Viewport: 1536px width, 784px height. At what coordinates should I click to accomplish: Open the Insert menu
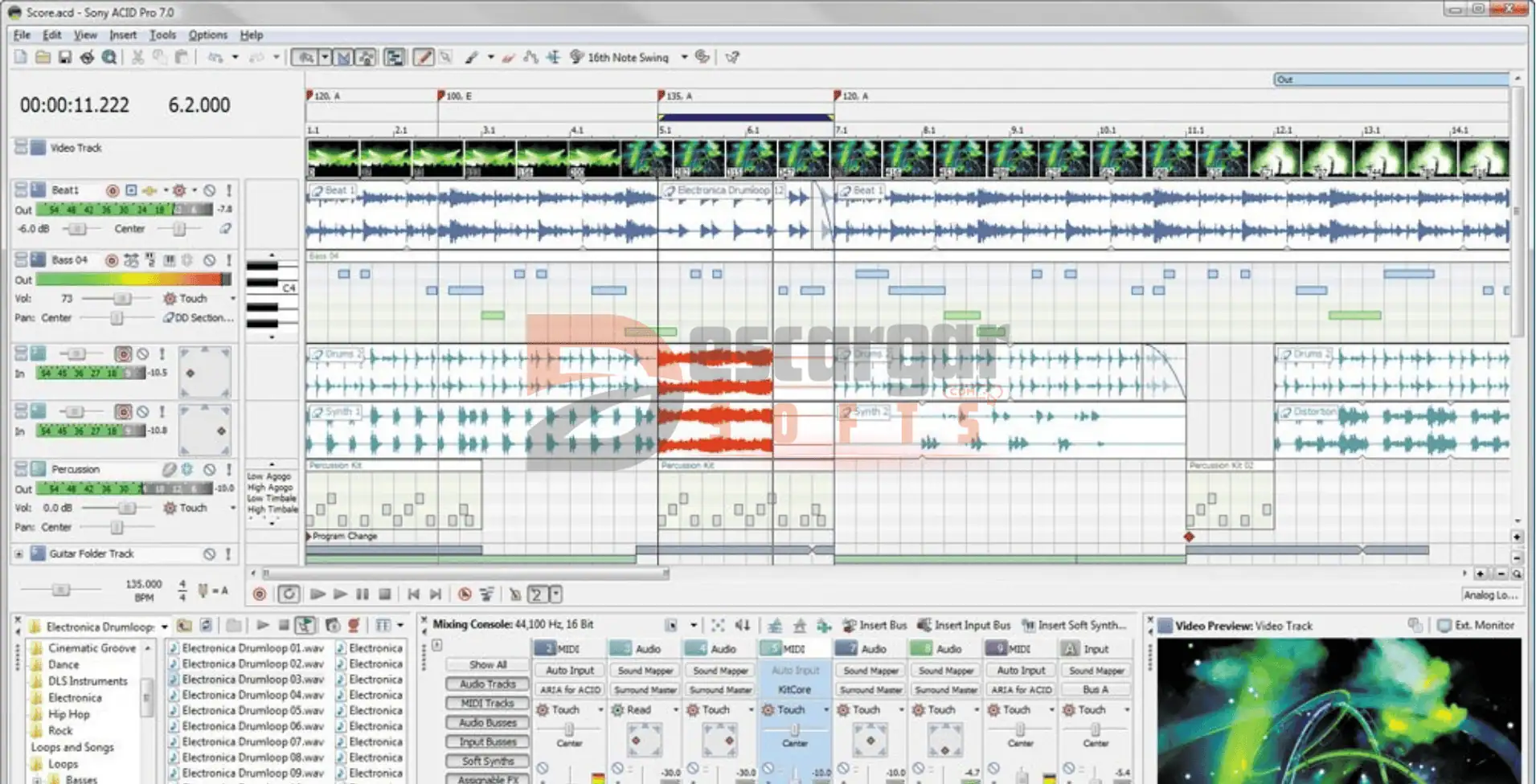click(x=123, y=35)
